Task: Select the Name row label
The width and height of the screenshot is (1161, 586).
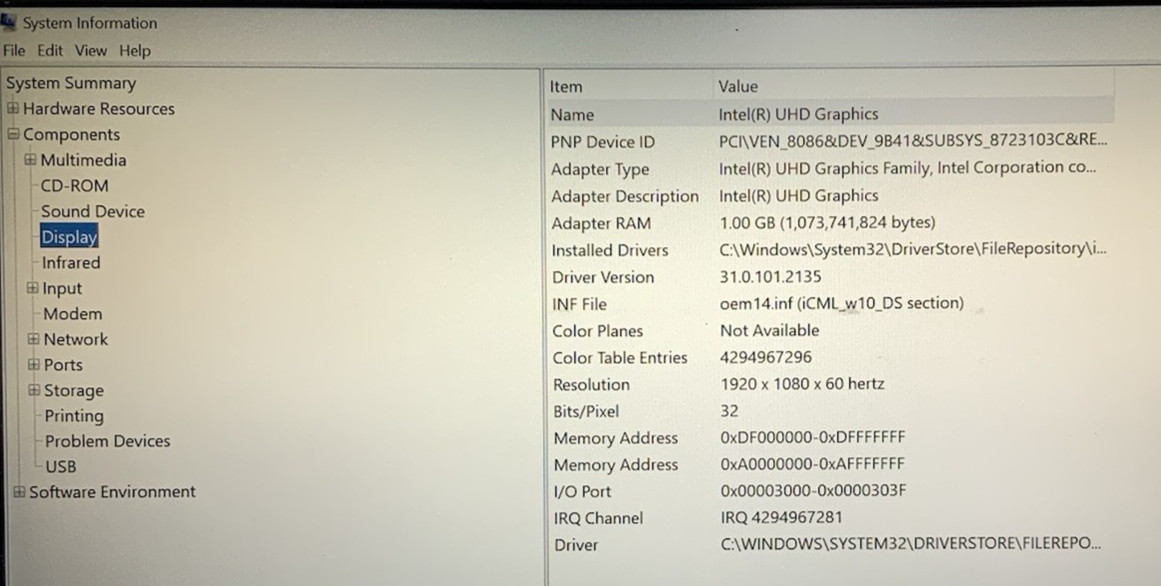Action: click(x=572, y=115)
